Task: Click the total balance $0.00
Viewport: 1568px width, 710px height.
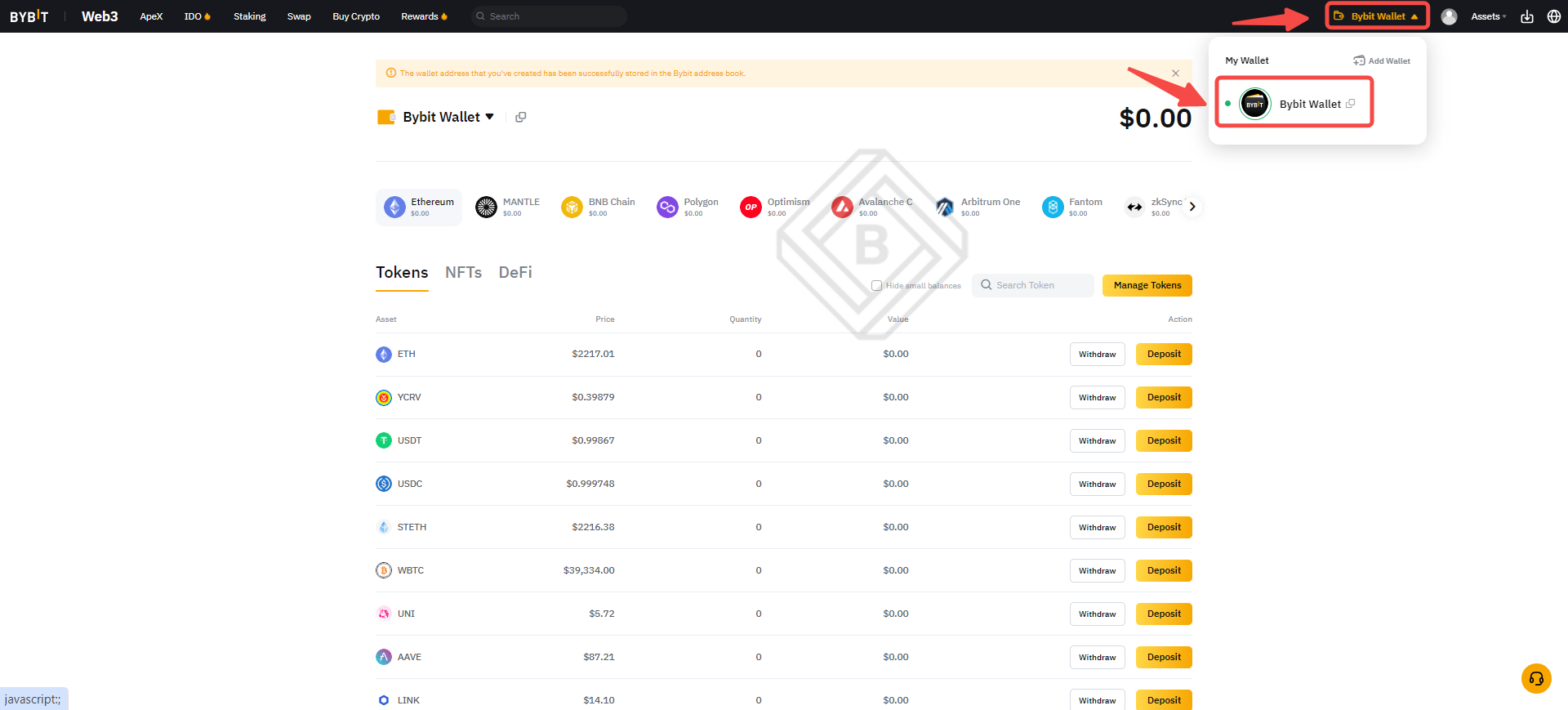Action: (x=1155, y=118)
